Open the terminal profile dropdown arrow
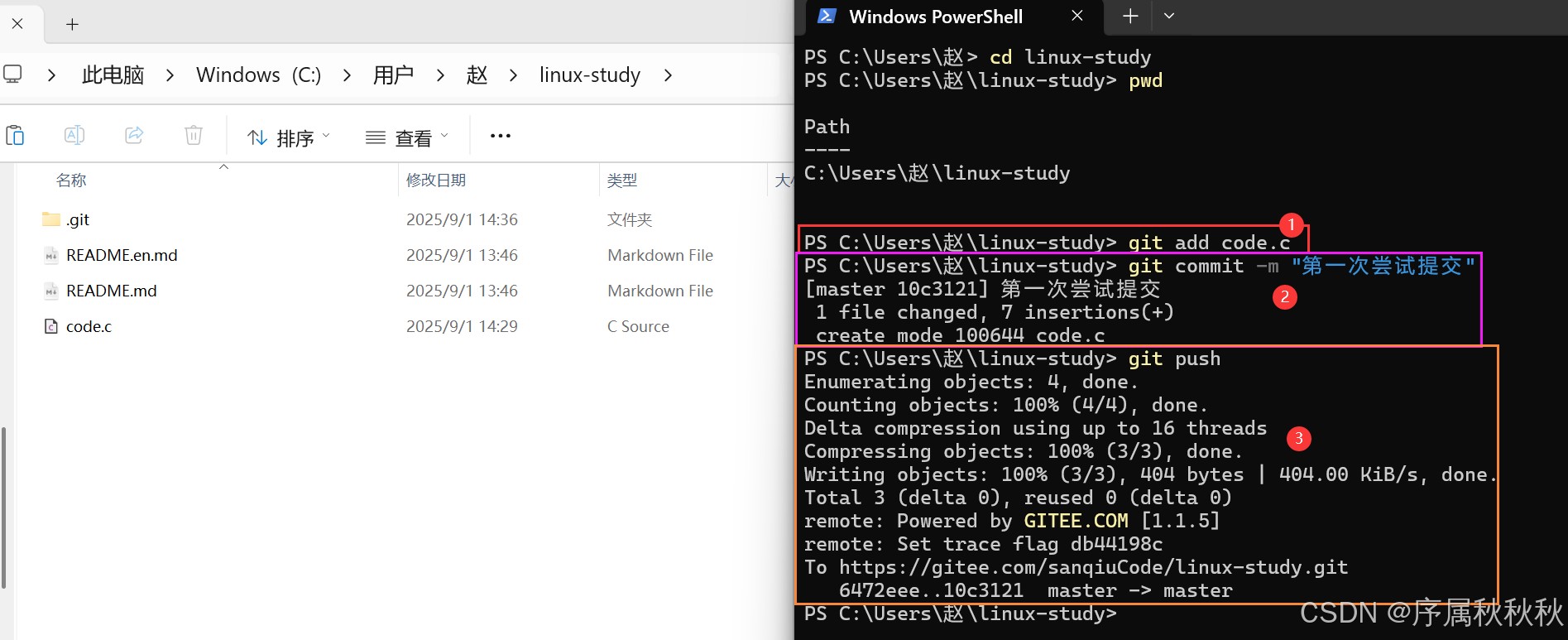 pos(1169,16)
